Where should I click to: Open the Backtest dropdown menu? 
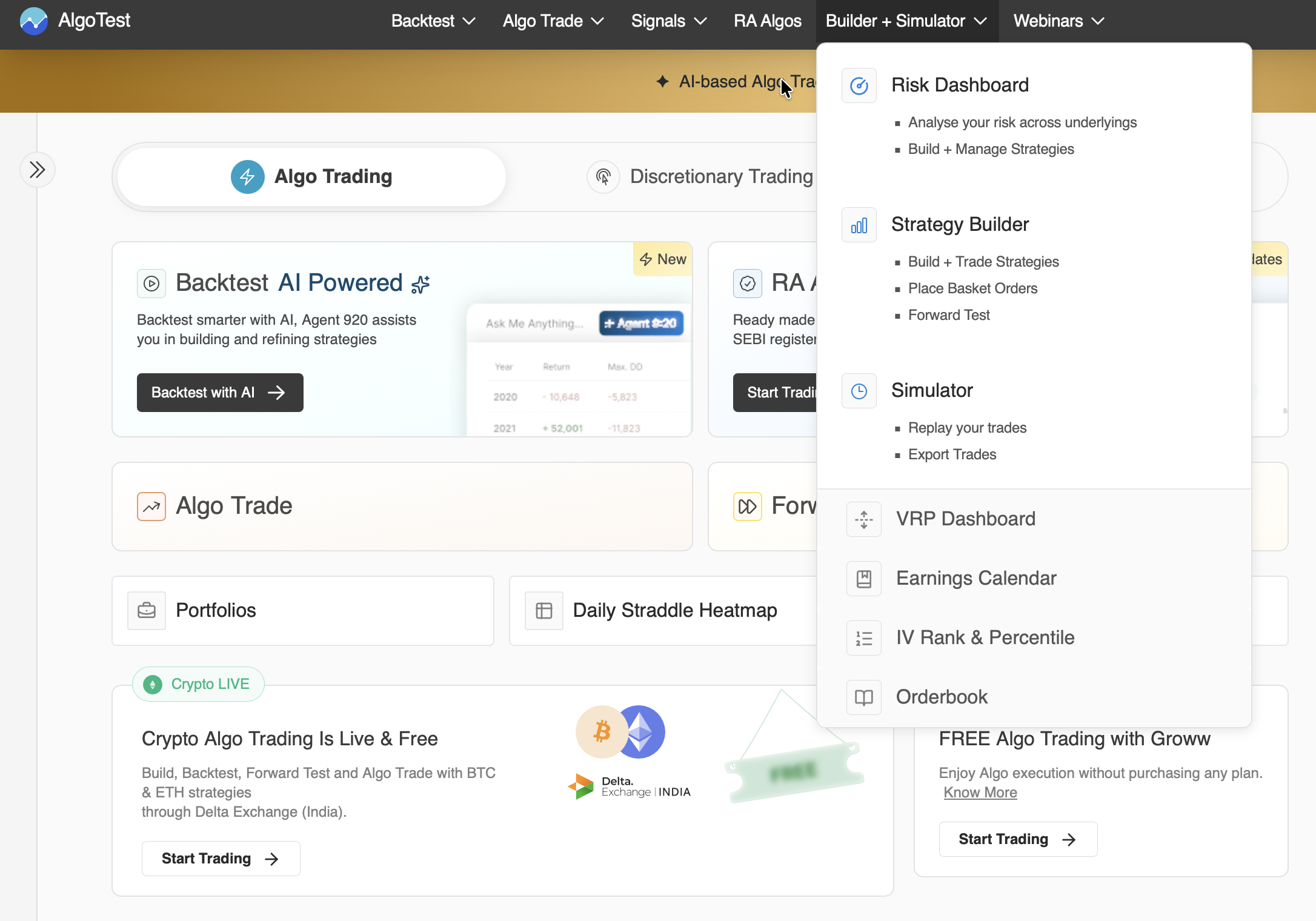(433, 21)
